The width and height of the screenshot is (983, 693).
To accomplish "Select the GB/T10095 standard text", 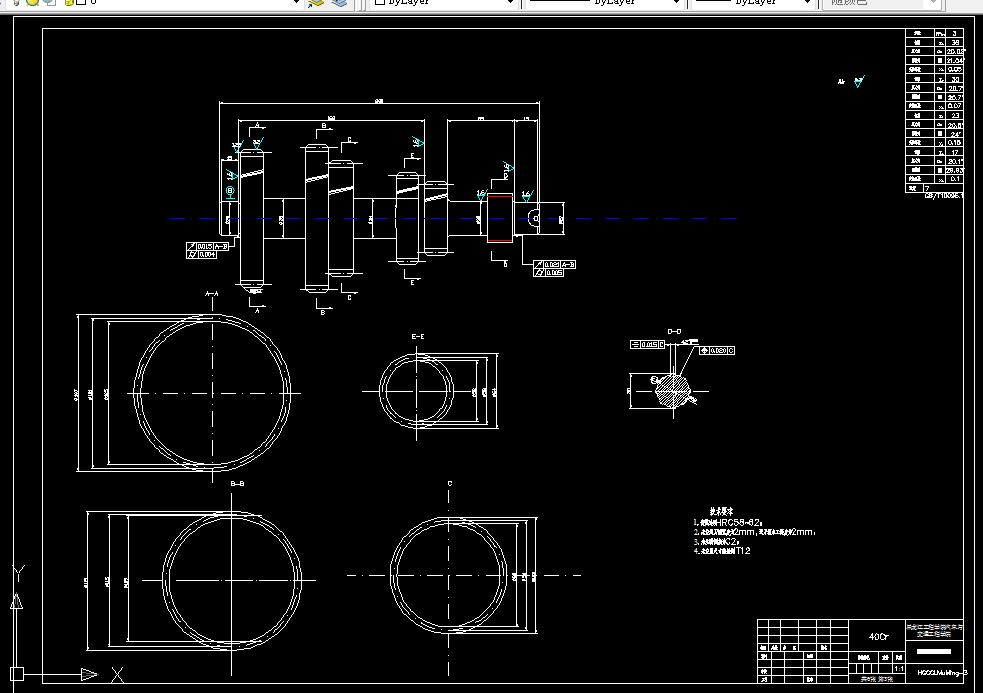I will click(944, 196).
